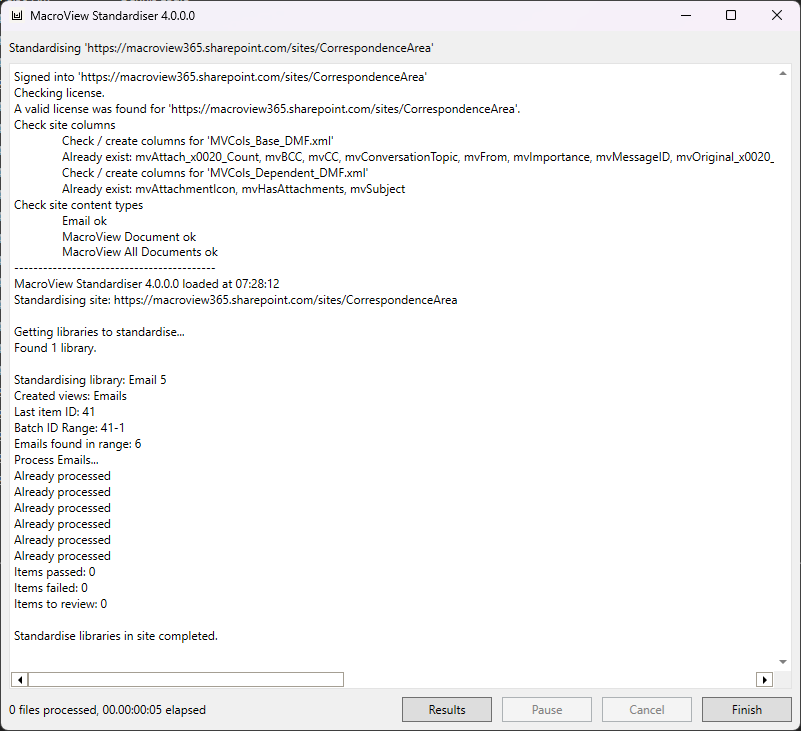The width and height of the screenshot is (801, 731).
Task: Click the 'Last item ID: 41' line
Action: click(x=54, y=412)
